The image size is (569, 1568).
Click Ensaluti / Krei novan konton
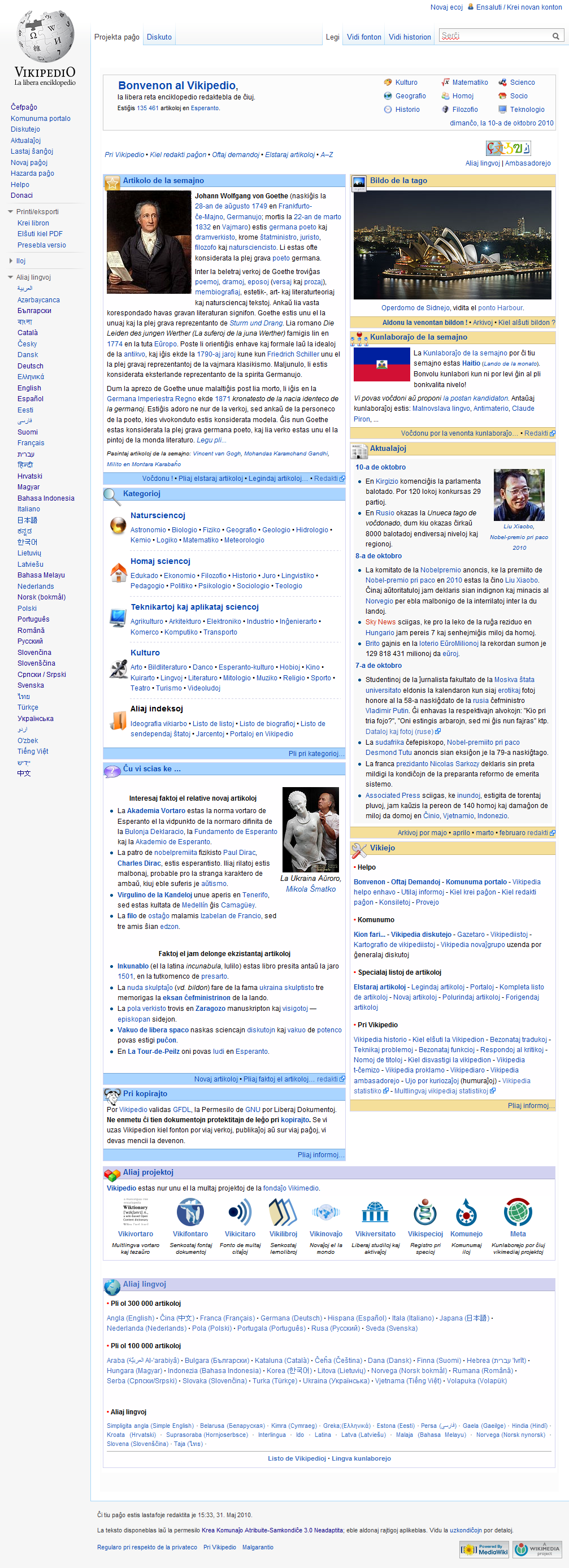[x=519, y=7]
